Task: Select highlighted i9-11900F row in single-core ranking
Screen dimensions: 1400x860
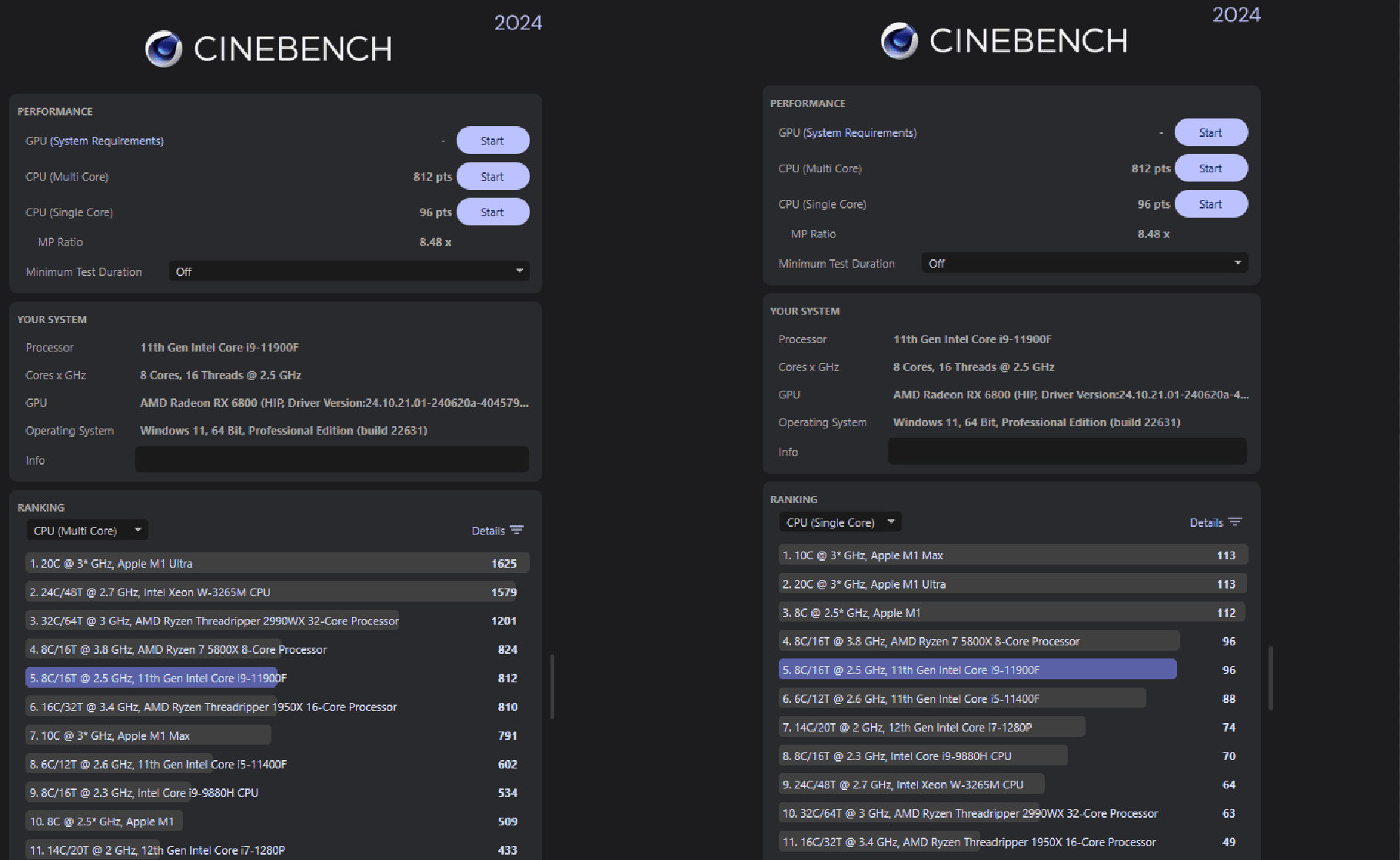Action: [x=1013, y=669]
